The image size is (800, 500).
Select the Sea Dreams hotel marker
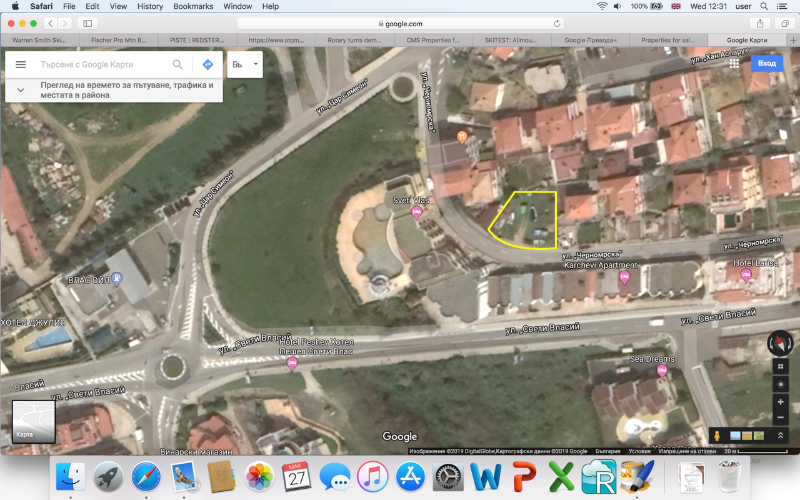click(661, 370)
